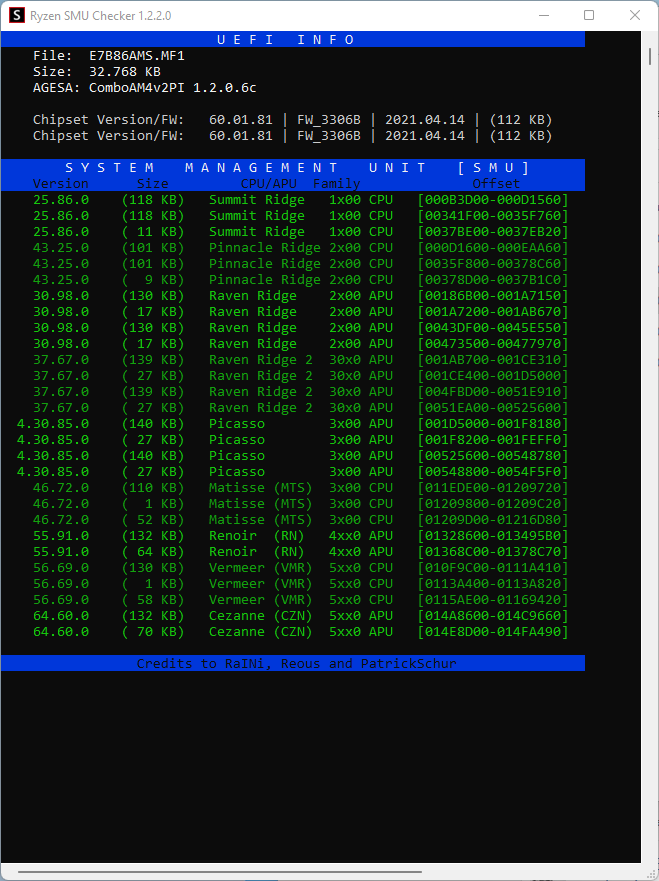Click offset [010F9C00-0111A410]
Screen dimensions: 659x881
point(493,568)
